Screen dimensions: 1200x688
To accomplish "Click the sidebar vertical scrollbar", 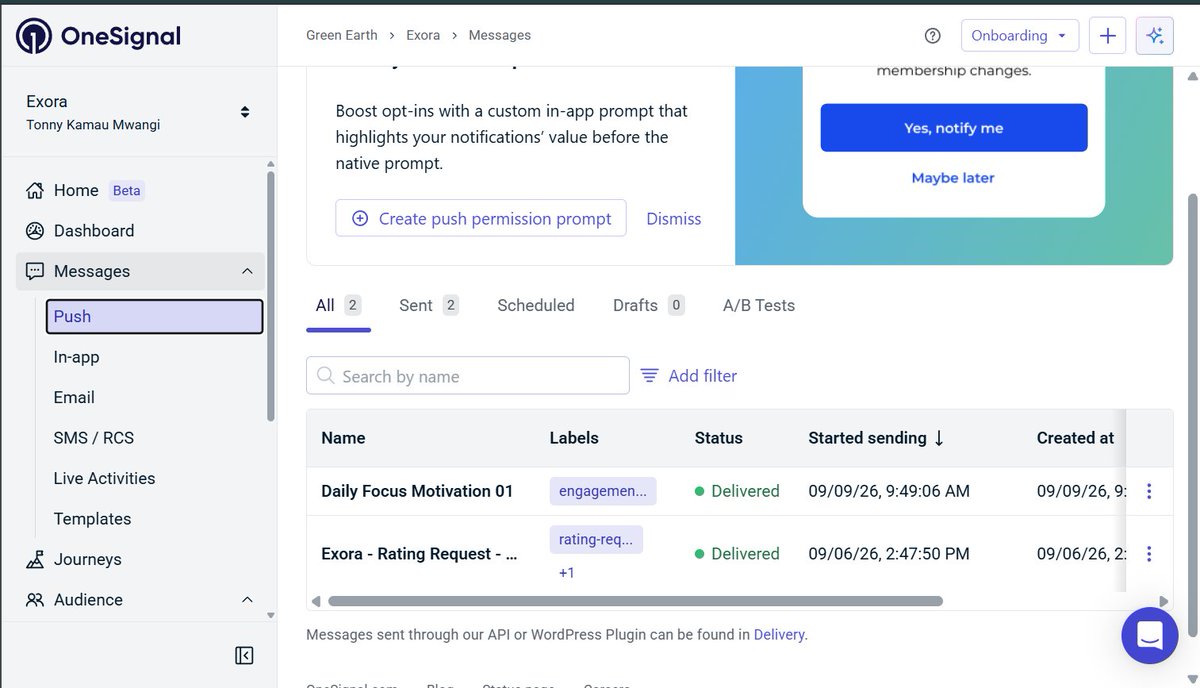I will click(271, 295).
